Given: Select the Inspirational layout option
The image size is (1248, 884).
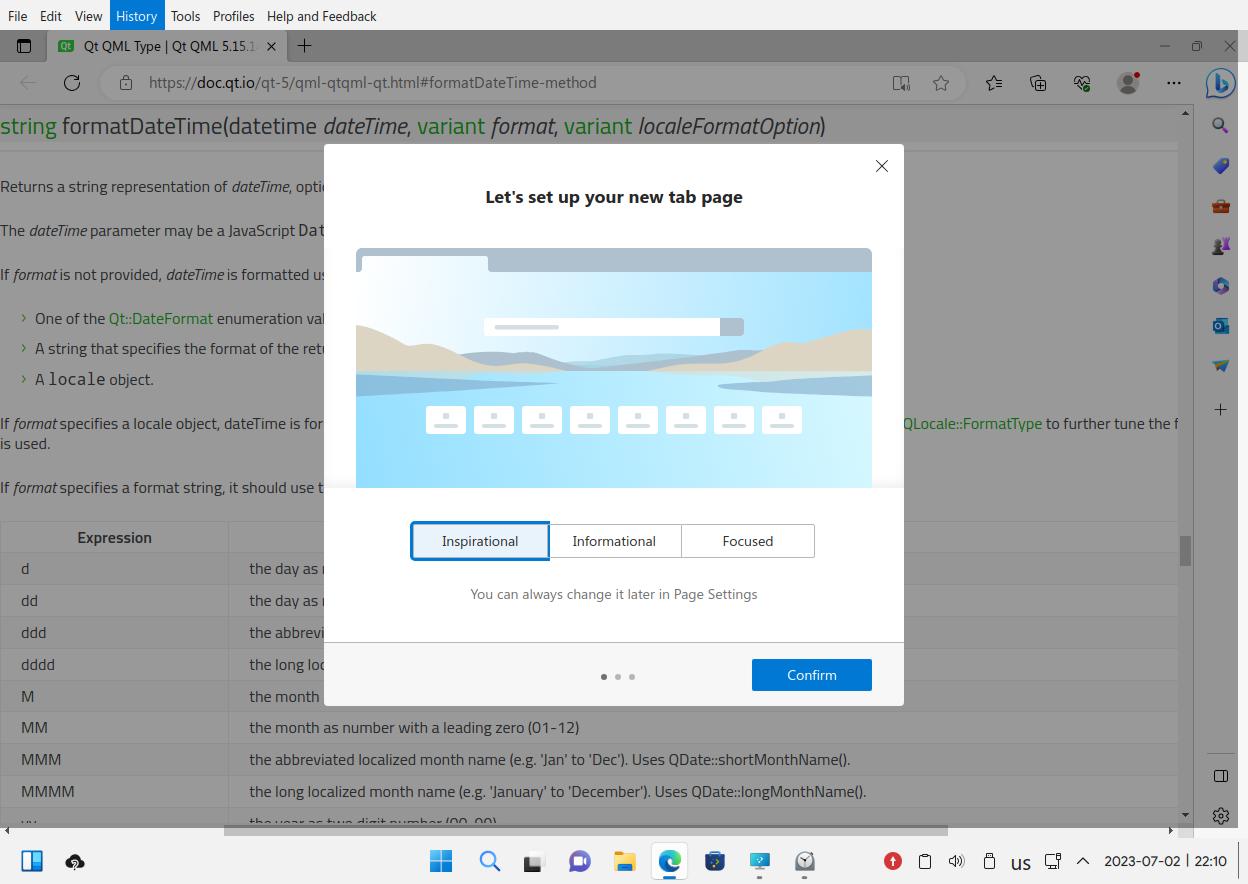Looking at the screenshot, I should click(480, 541).
